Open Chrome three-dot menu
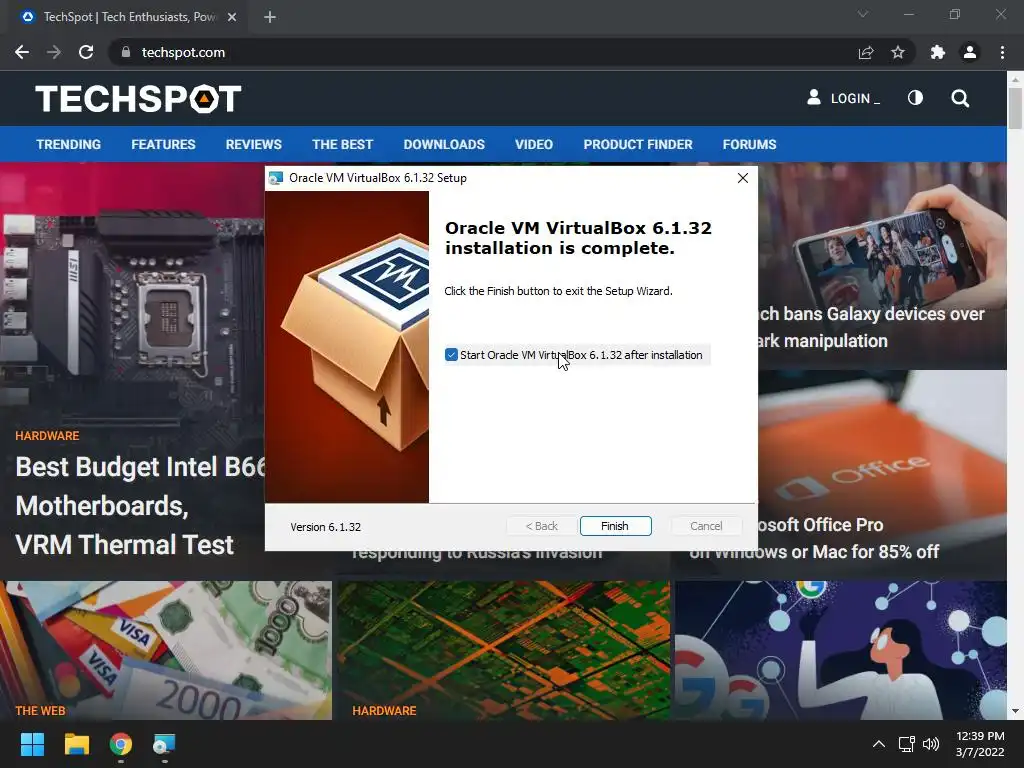The height and width of the screenshot is (768, 1024). click(1002, 52)
